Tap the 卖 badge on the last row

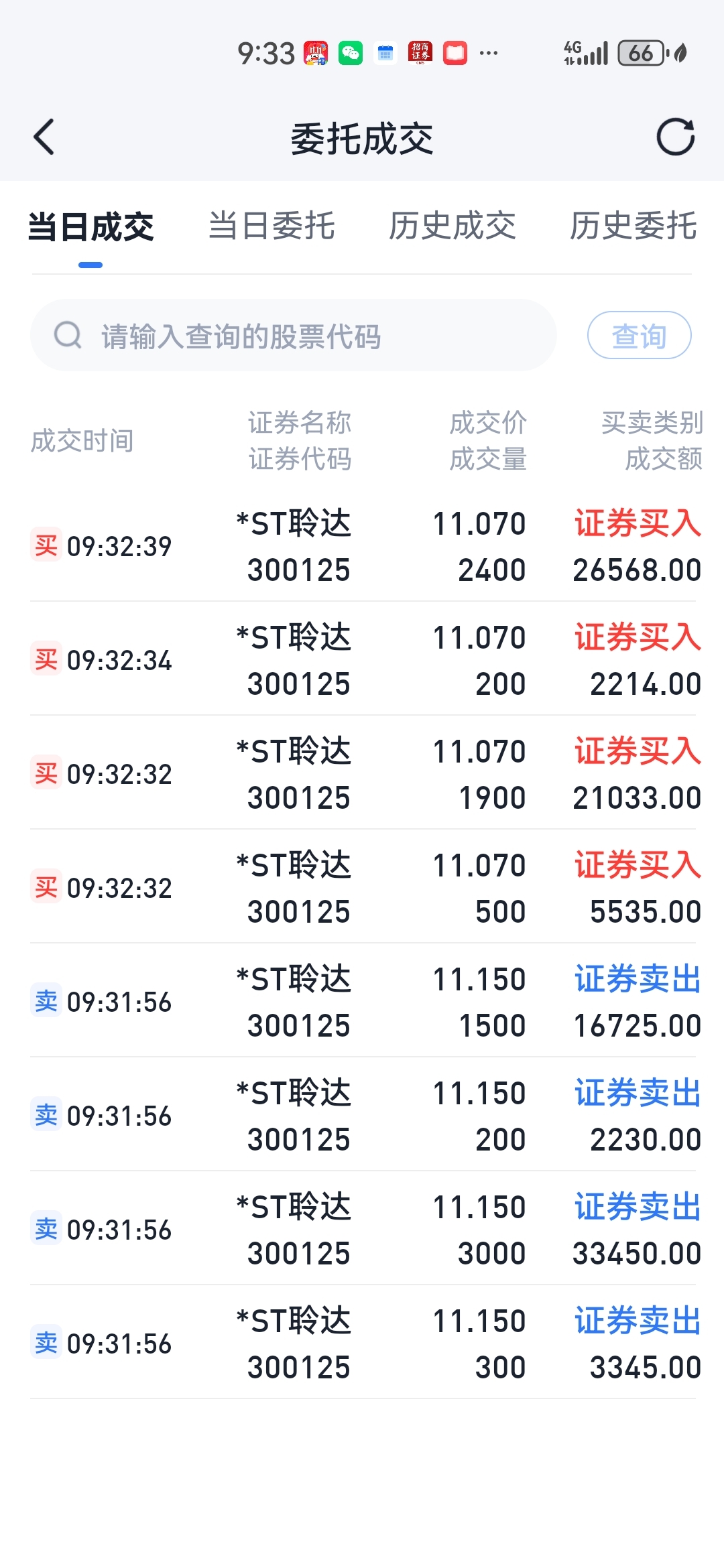tap(46, 1343)
